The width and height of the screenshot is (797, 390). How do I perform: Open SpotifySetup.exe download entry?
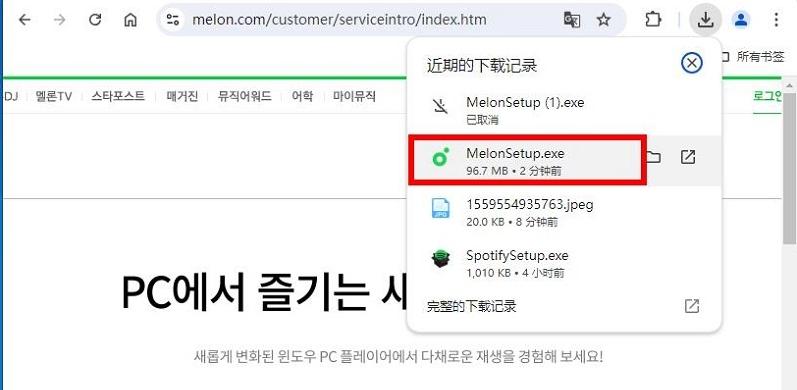point(564,263)
